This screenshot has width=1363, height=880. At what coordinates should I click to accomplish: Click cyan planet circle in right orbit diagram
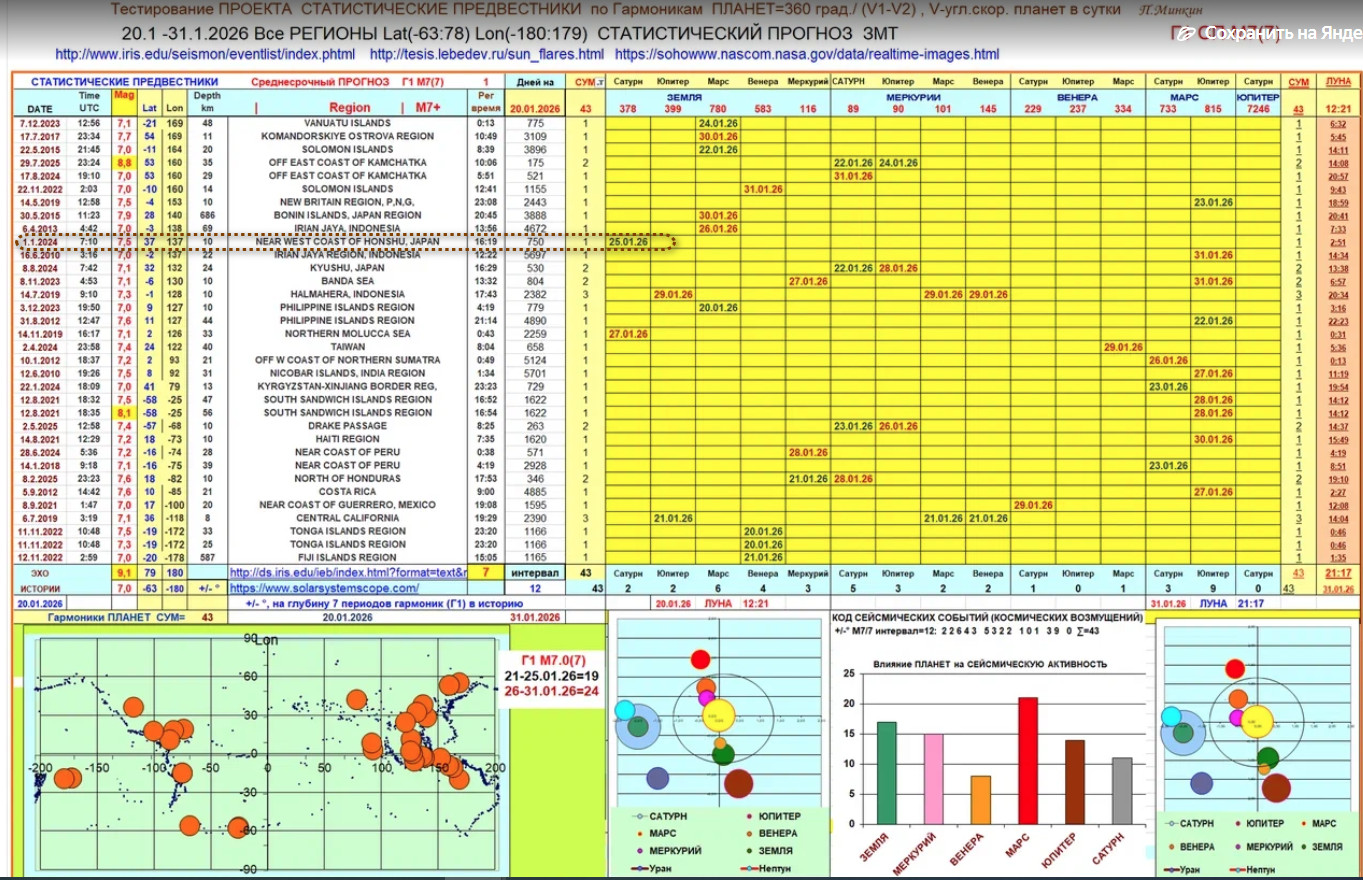coord(1171,717)
